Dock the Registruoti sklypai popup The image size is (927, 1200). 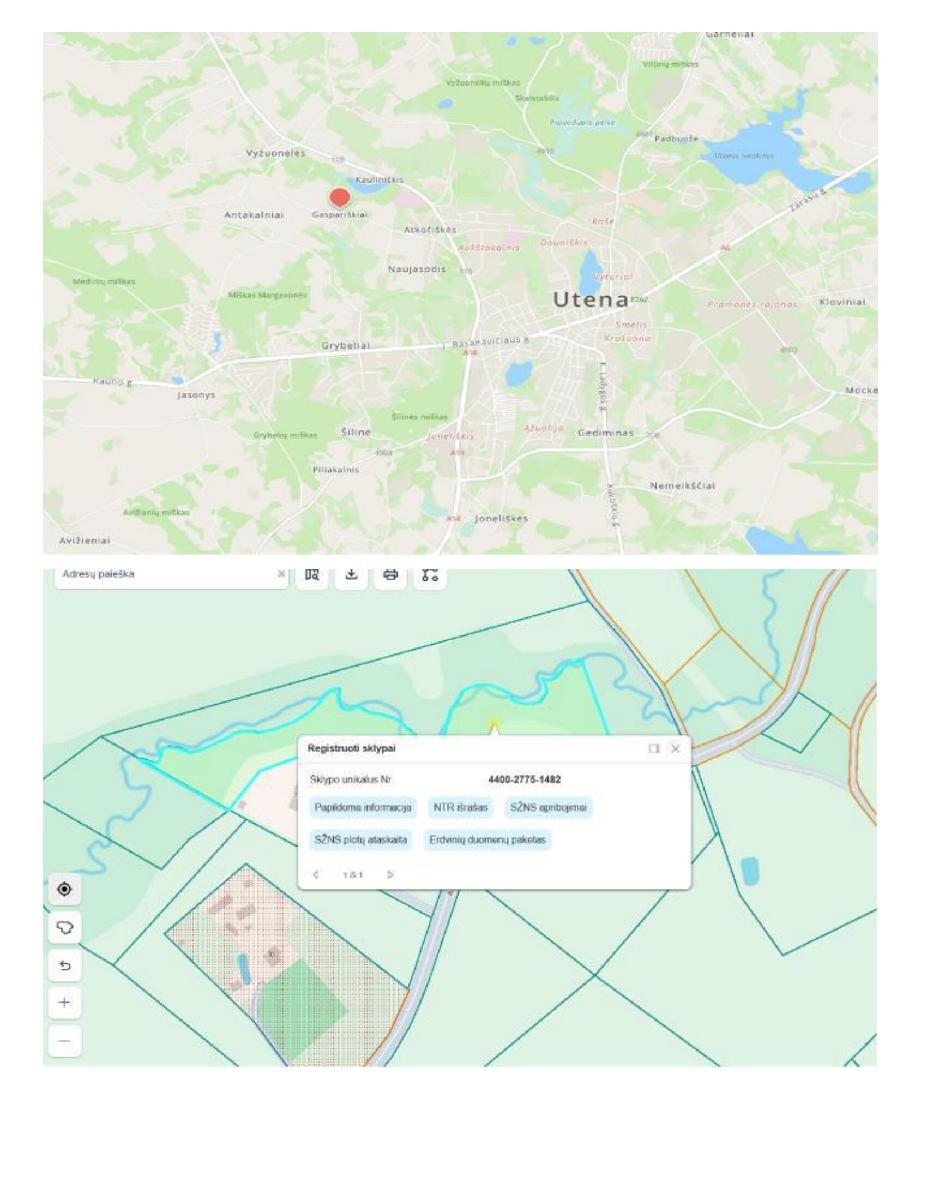click(654, 748)
